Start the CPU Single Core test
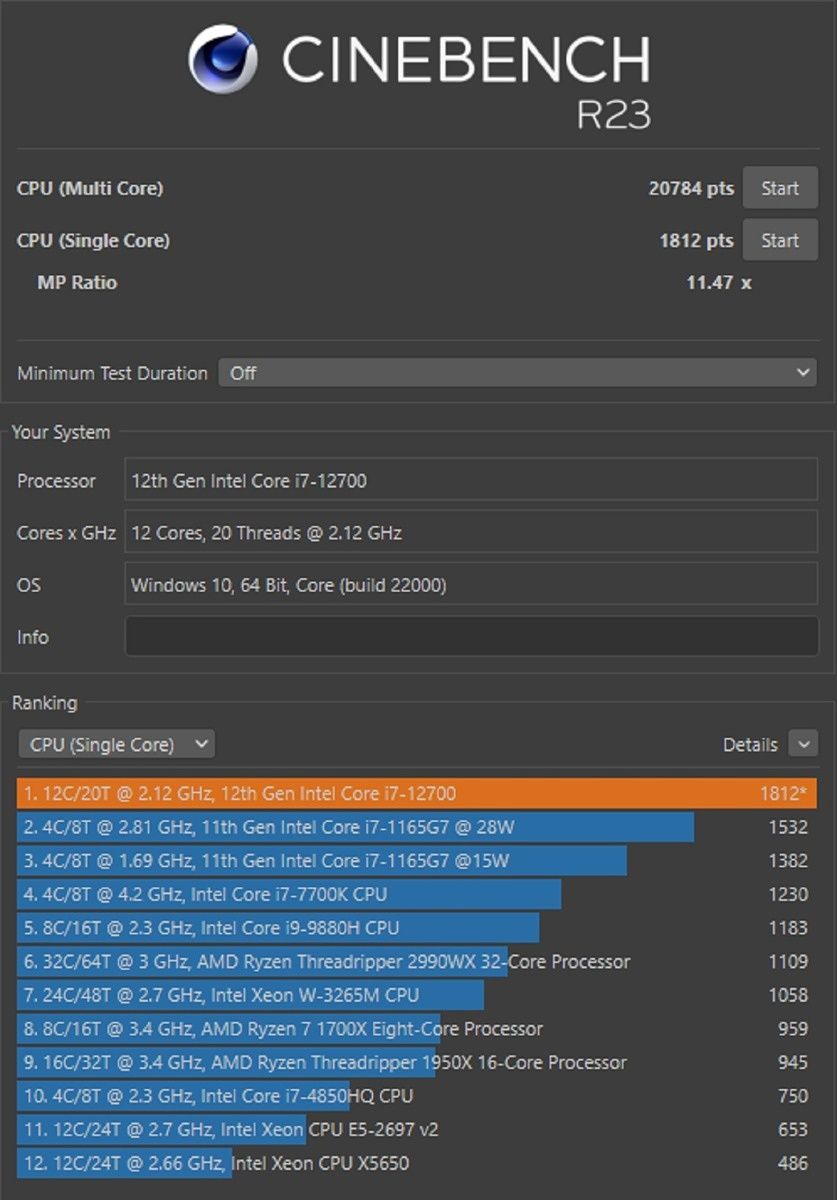Image resolution: width=837 pixels, height=1200 pixels. pos(779,240)
